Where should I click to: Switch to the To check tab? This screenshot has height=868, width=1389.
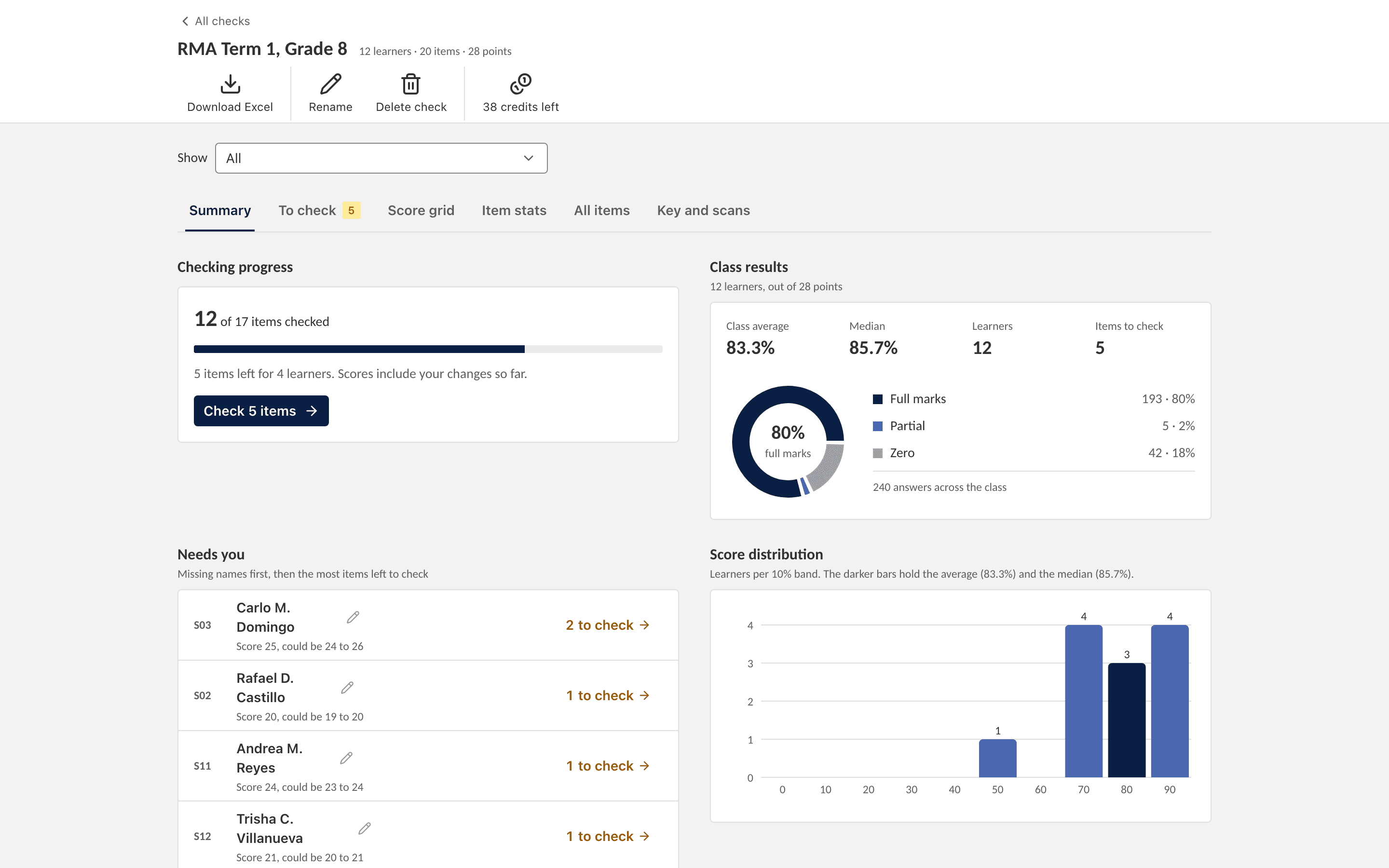click(320, 211)
